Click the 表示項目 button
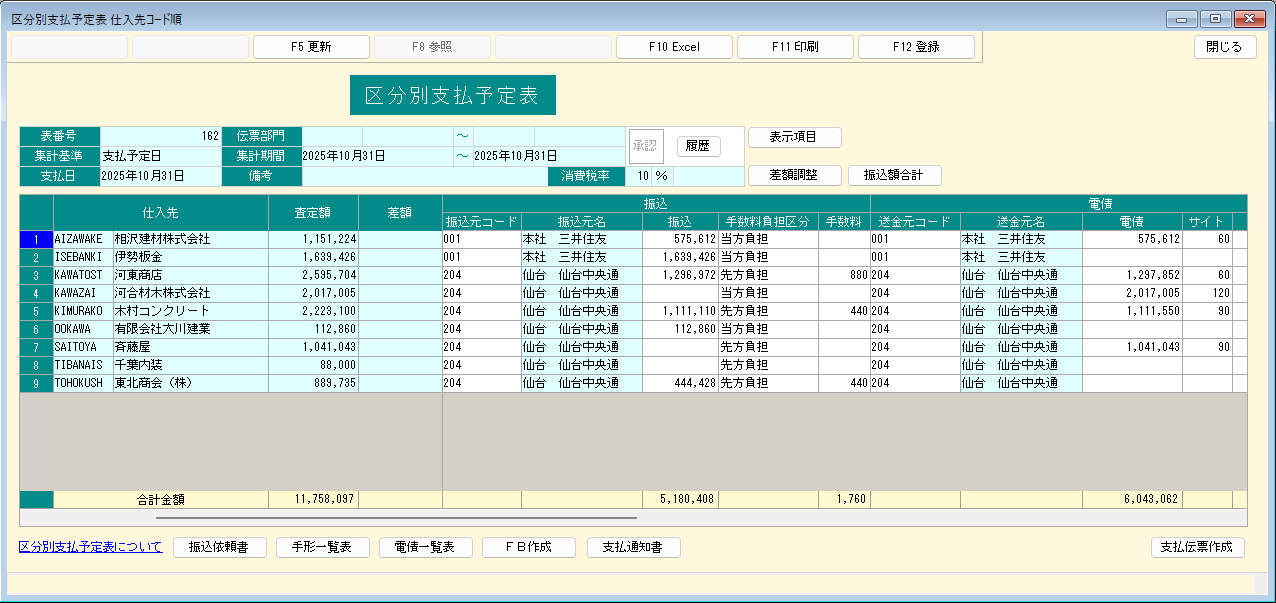The height and width of the screenshot is (603, 1276). point(795,137)
